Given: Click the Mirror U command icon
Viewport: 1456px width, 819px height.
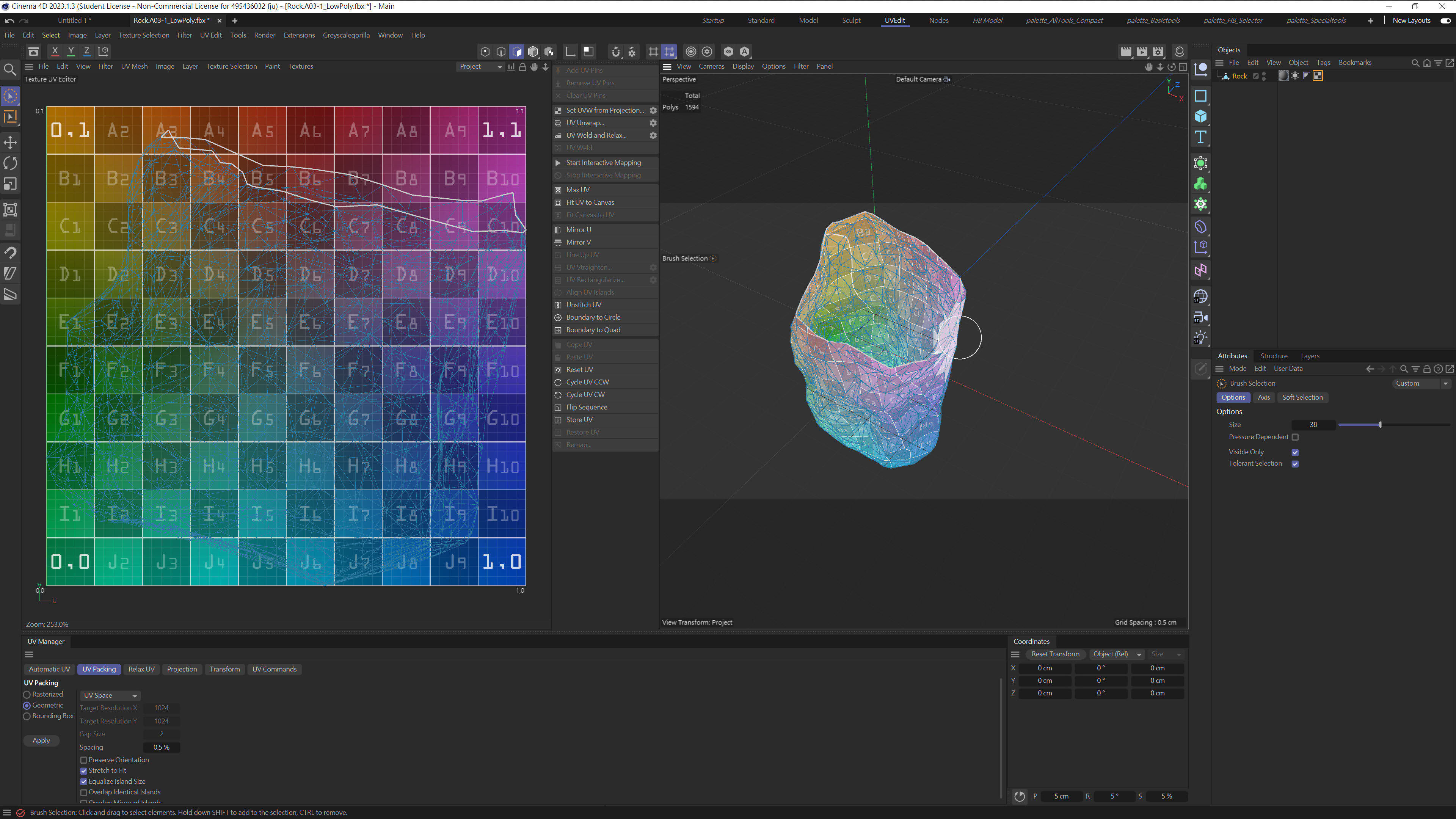Looking at the screenshot, I should (558, 229).
